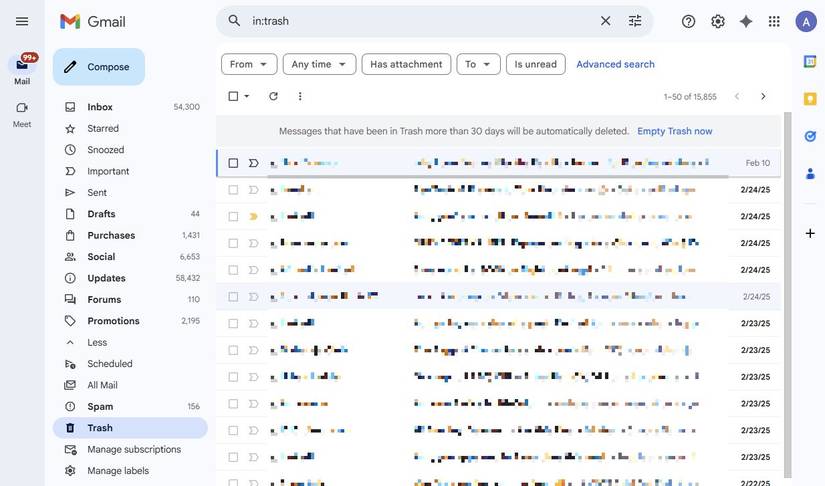
Task: Open the Starred label
Action: coord(130,128)
